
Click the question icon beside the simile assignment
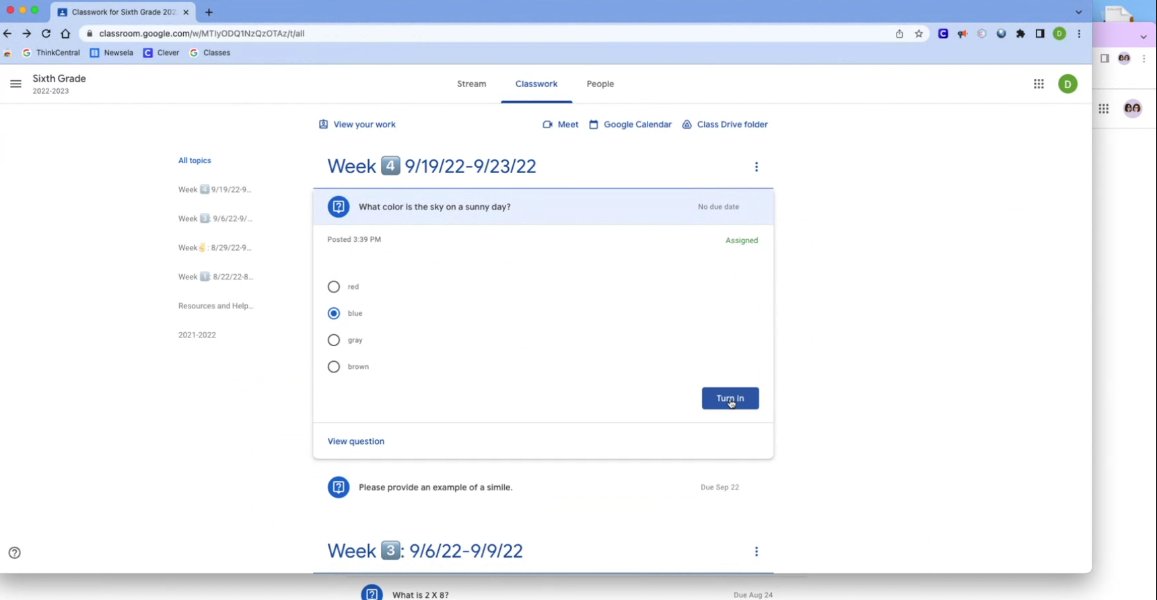tap(339, 487)
